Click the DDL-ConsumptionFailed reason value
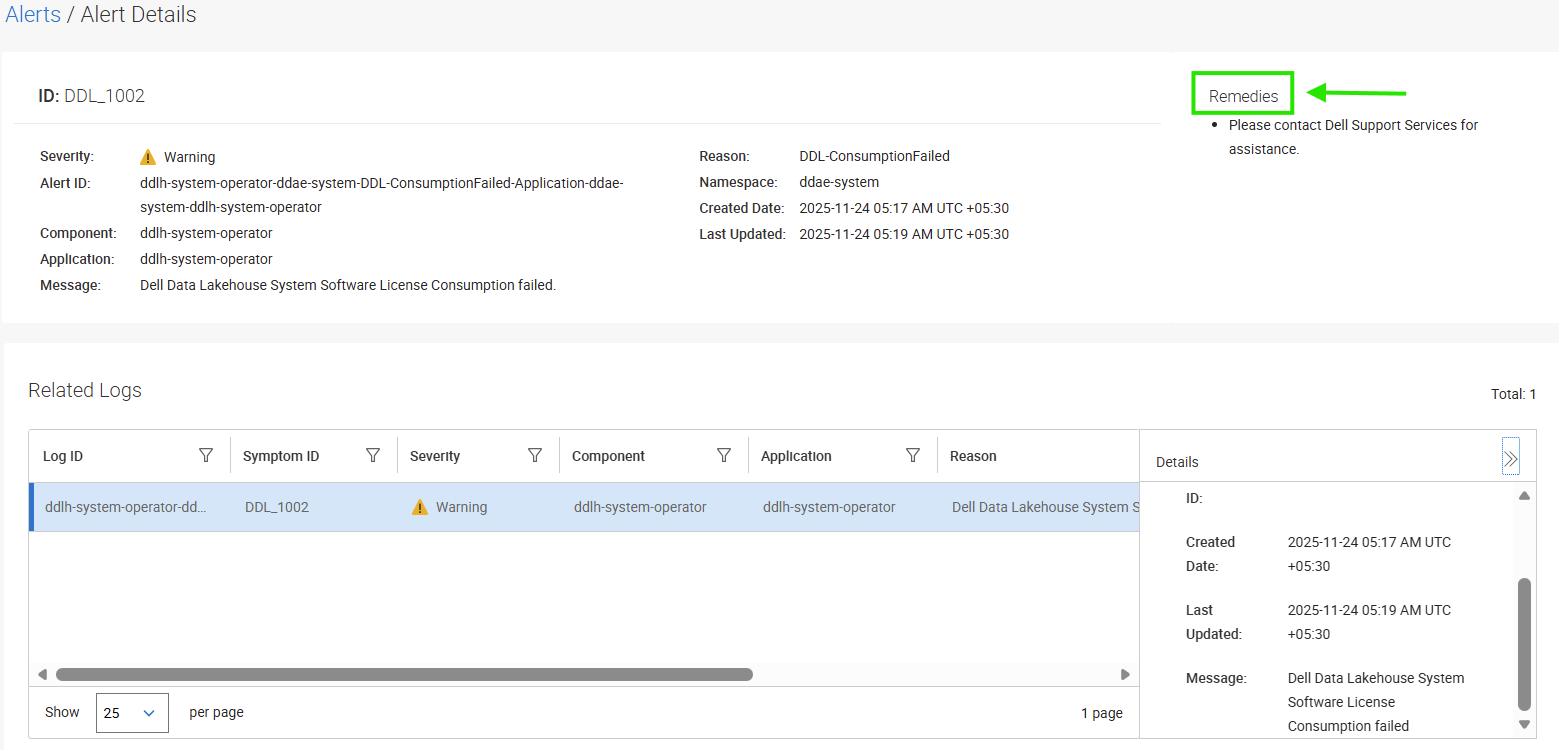Viewport: 1559px width, 750px height. pos(875,156)
